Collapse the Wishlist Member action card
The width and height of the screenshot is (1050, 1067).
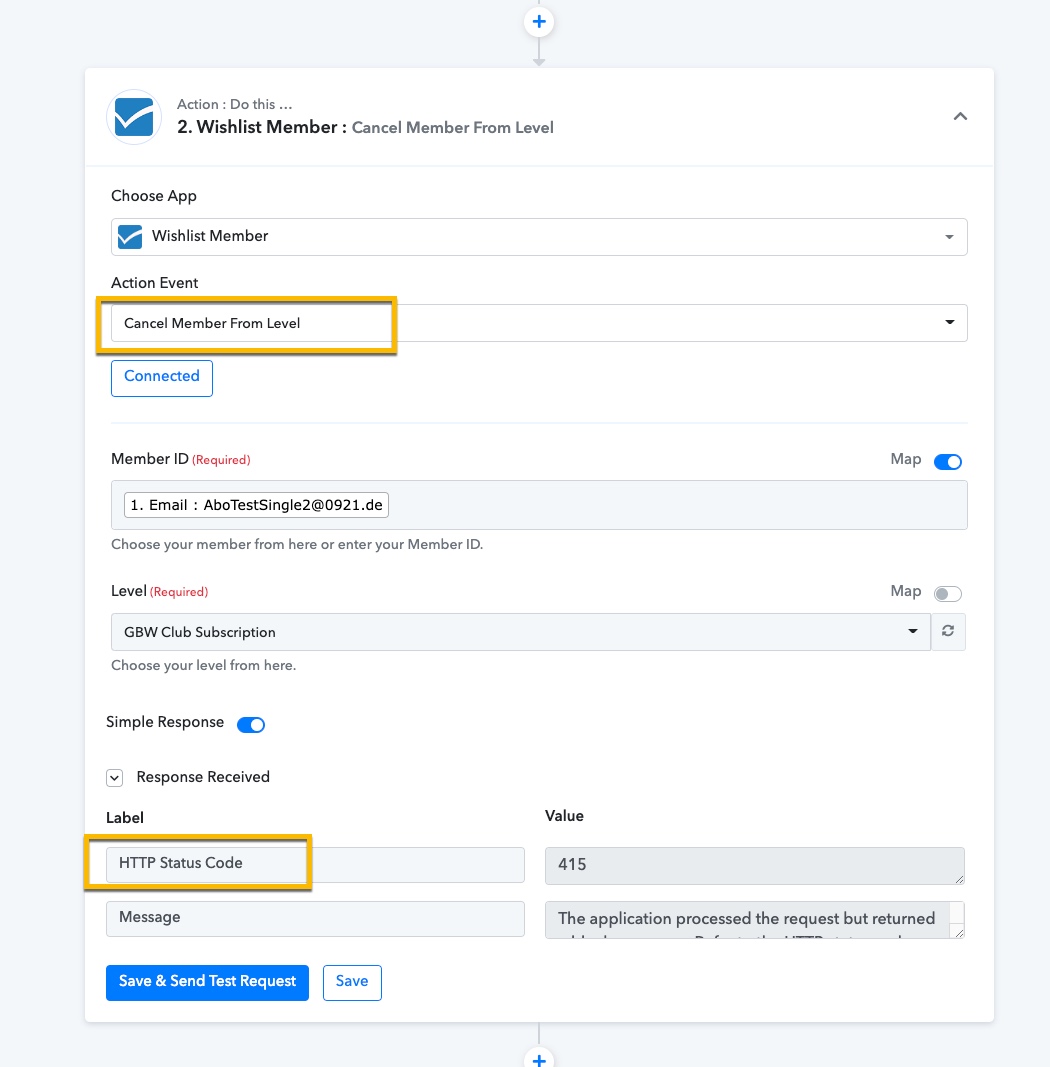click(x=960, y=116)
